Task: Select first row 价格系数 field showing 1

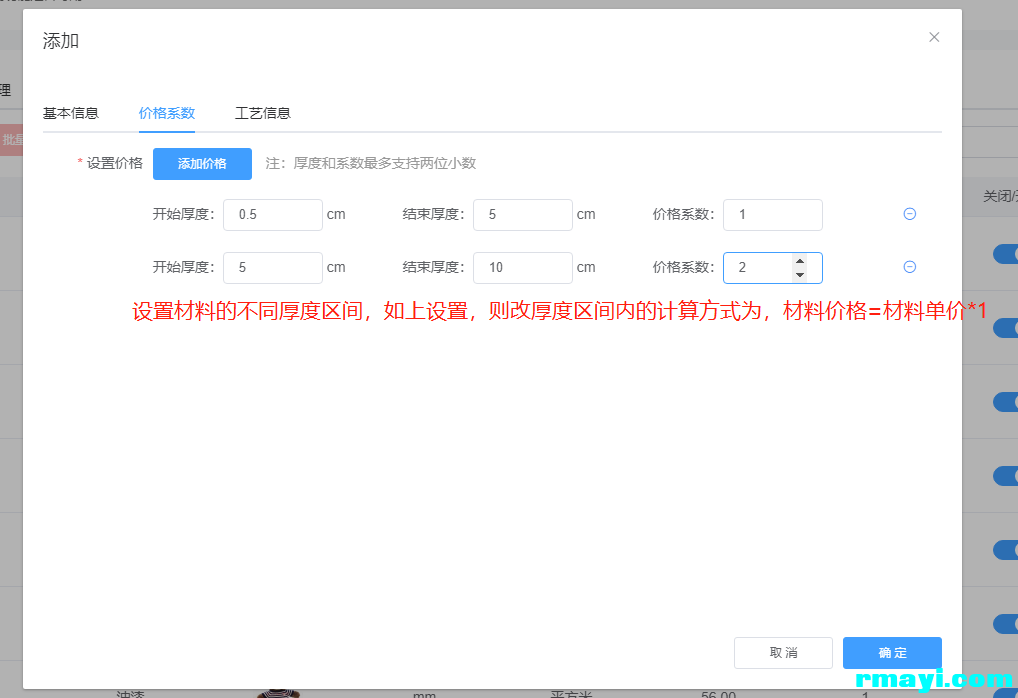Action: (772, 215)
